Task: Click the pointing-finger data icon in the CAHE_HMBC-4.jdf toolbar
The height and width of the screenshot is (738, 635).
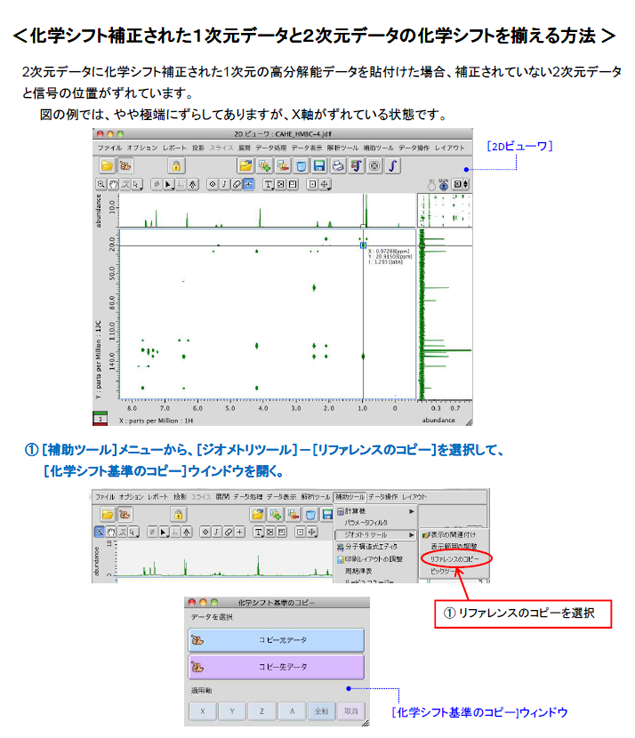Action: click(126, 166)
